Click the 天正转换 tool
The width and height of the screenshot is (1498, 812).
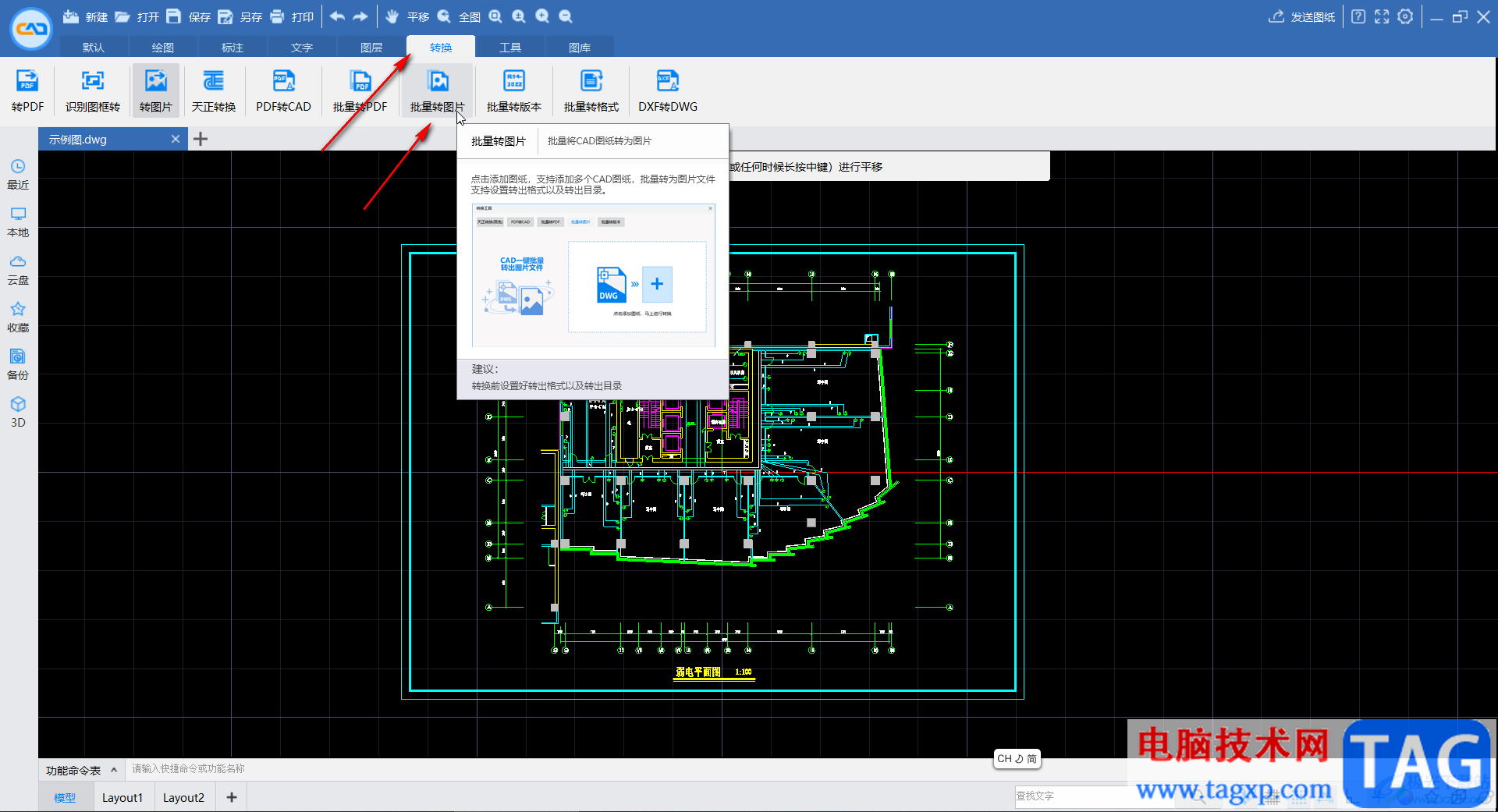pos(214,90)
